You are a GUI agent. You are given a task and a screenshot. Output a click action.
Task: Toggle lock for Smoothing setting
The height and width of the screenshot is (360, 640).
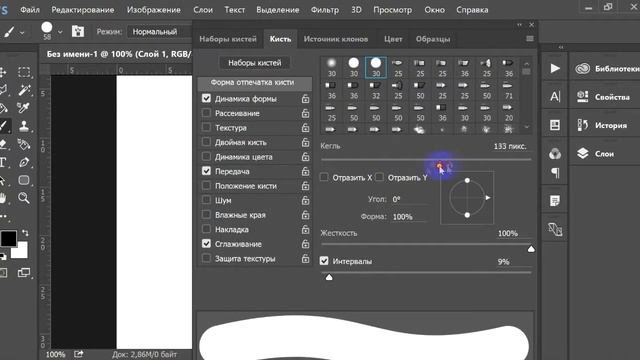[305, 244]
